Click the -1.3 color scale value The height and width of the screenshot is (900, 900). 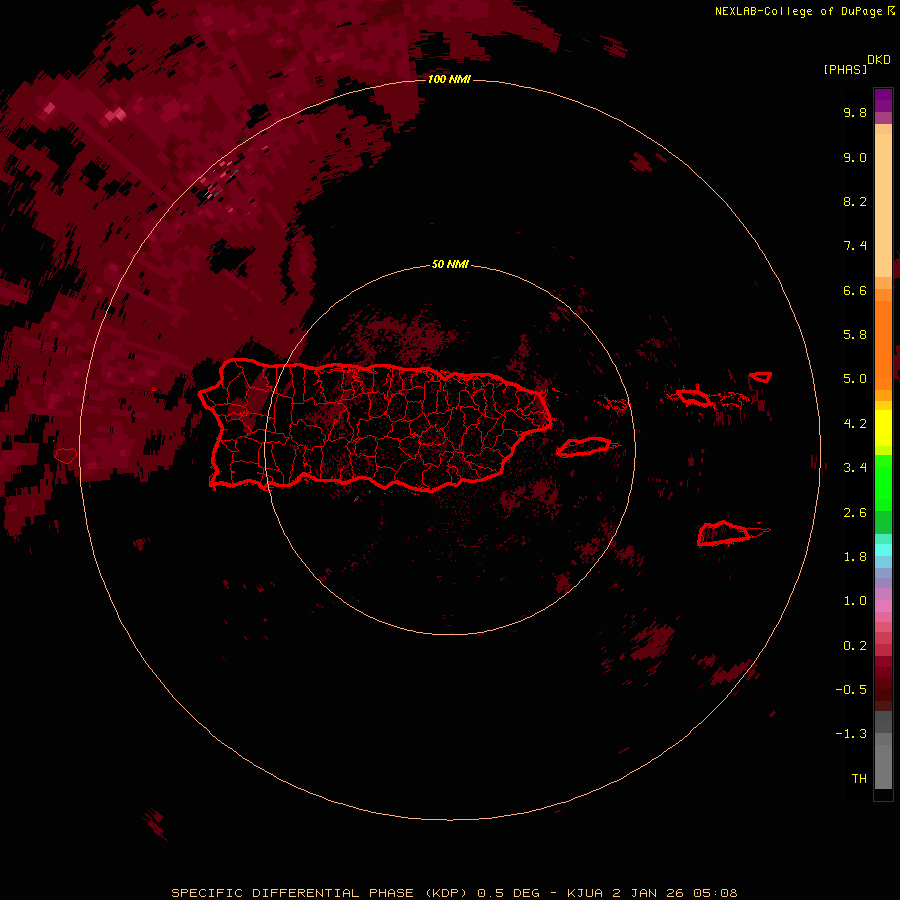click(851, 734)
